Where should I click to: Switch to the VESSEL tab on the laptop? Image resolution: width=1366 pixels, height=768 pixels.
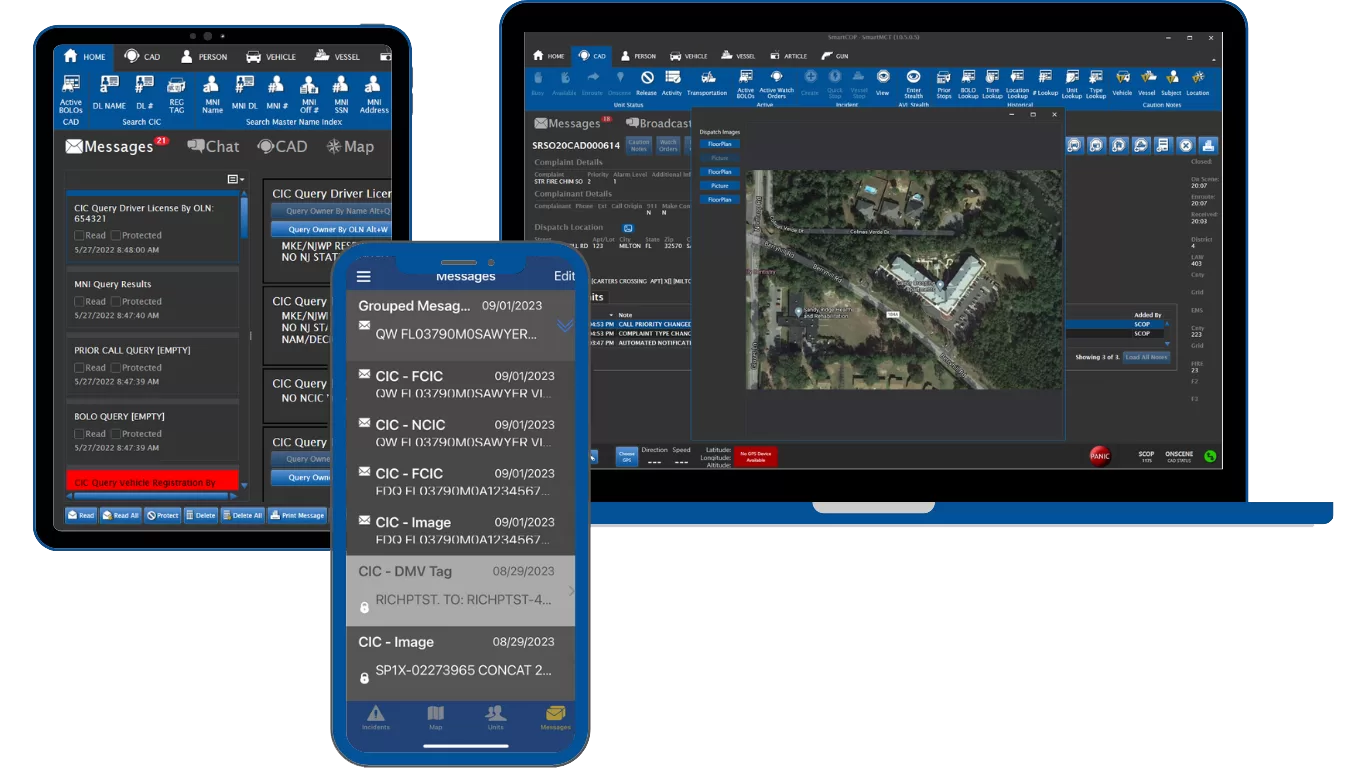[738, 56]
